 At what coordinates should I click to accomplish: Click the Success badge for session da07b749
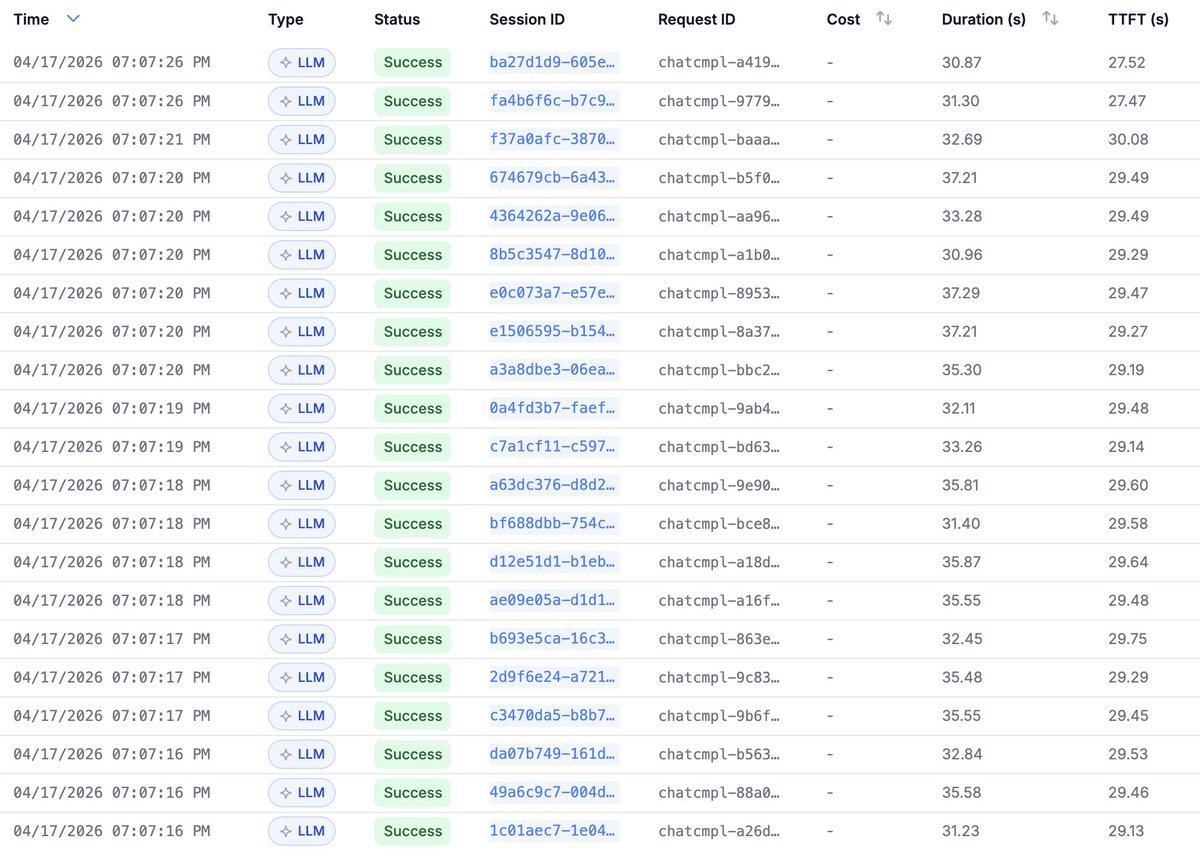413,754
